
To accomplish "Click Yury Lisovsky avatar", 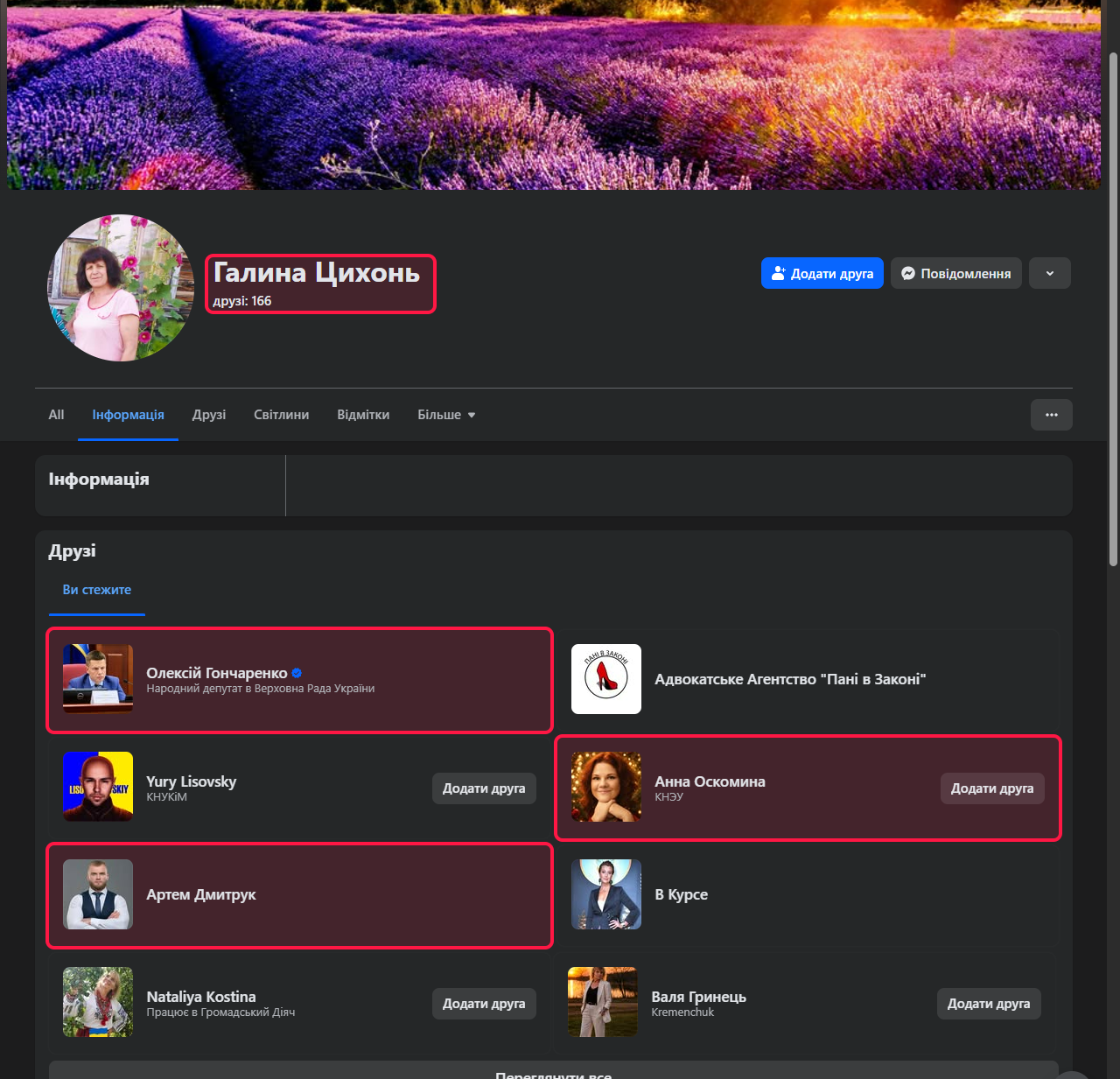I will [98, 787].
